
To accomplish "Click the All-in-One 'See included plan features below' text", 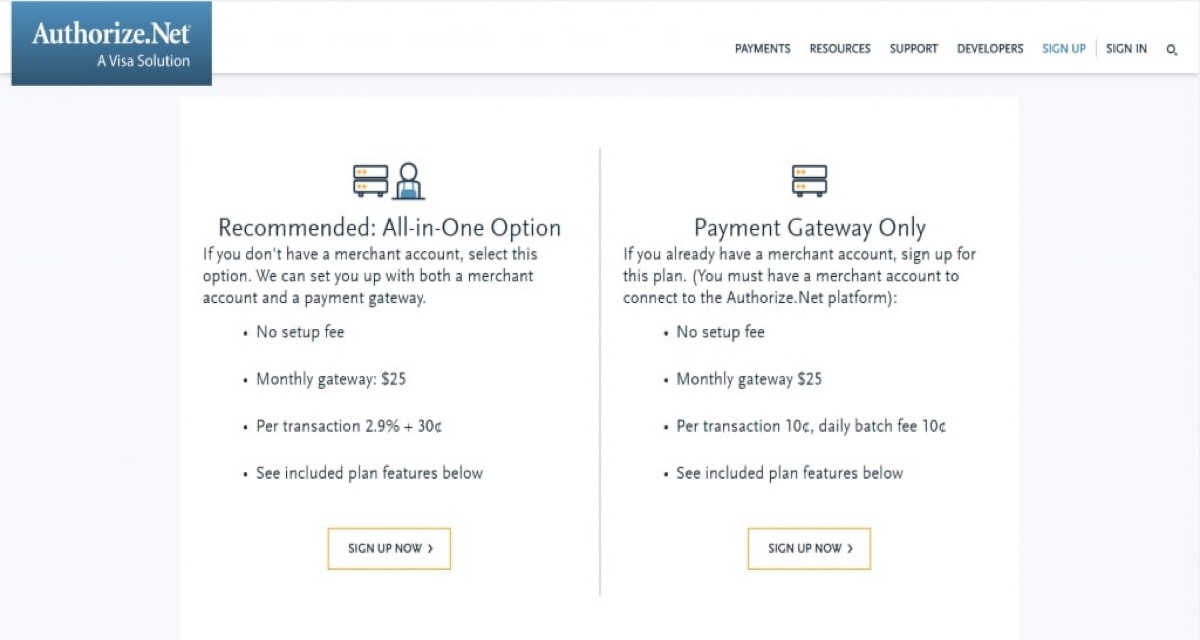I will pyautogui.click(x=369, y=473).
